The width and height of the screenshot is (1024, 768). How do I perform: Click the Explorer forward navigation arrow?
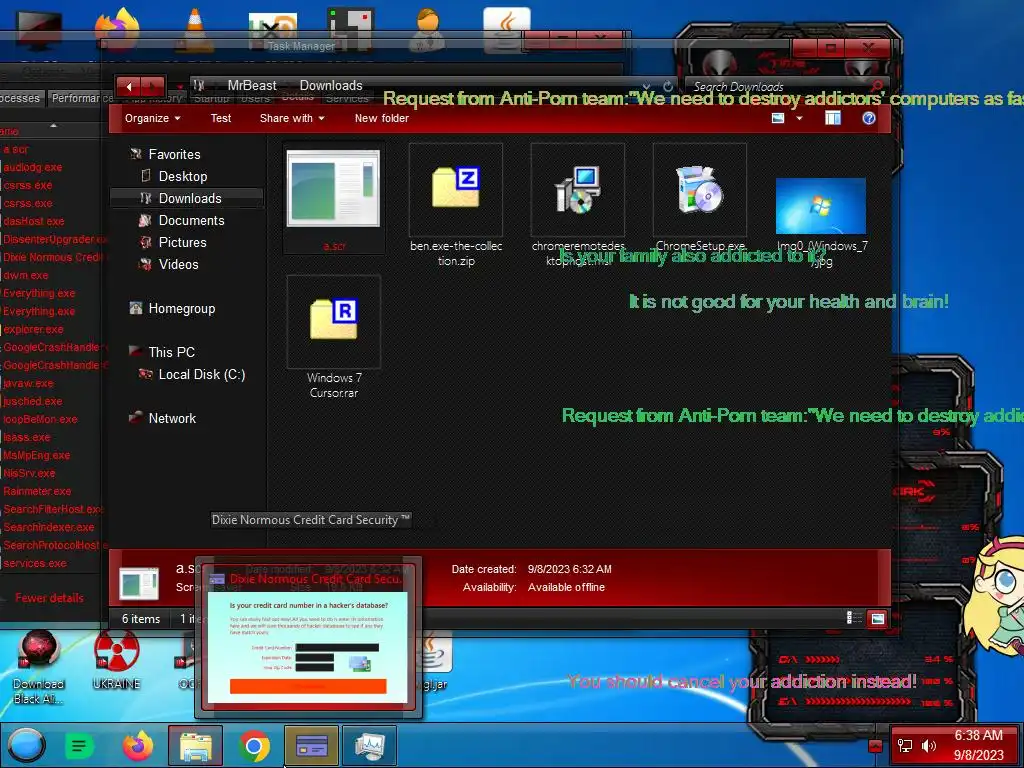point(152,86)
